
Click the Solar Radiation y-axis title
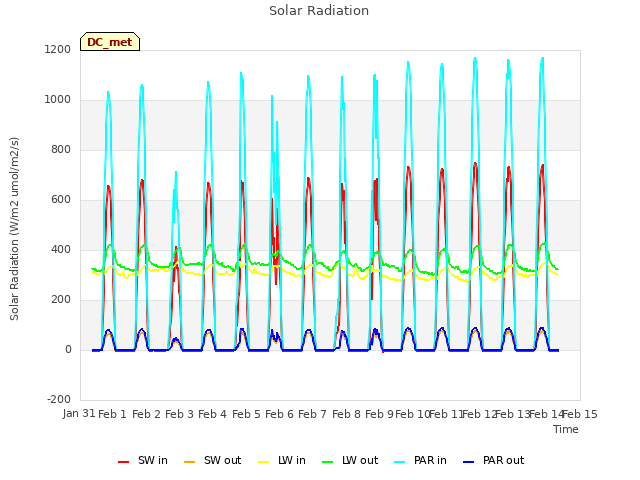[14, 229]
